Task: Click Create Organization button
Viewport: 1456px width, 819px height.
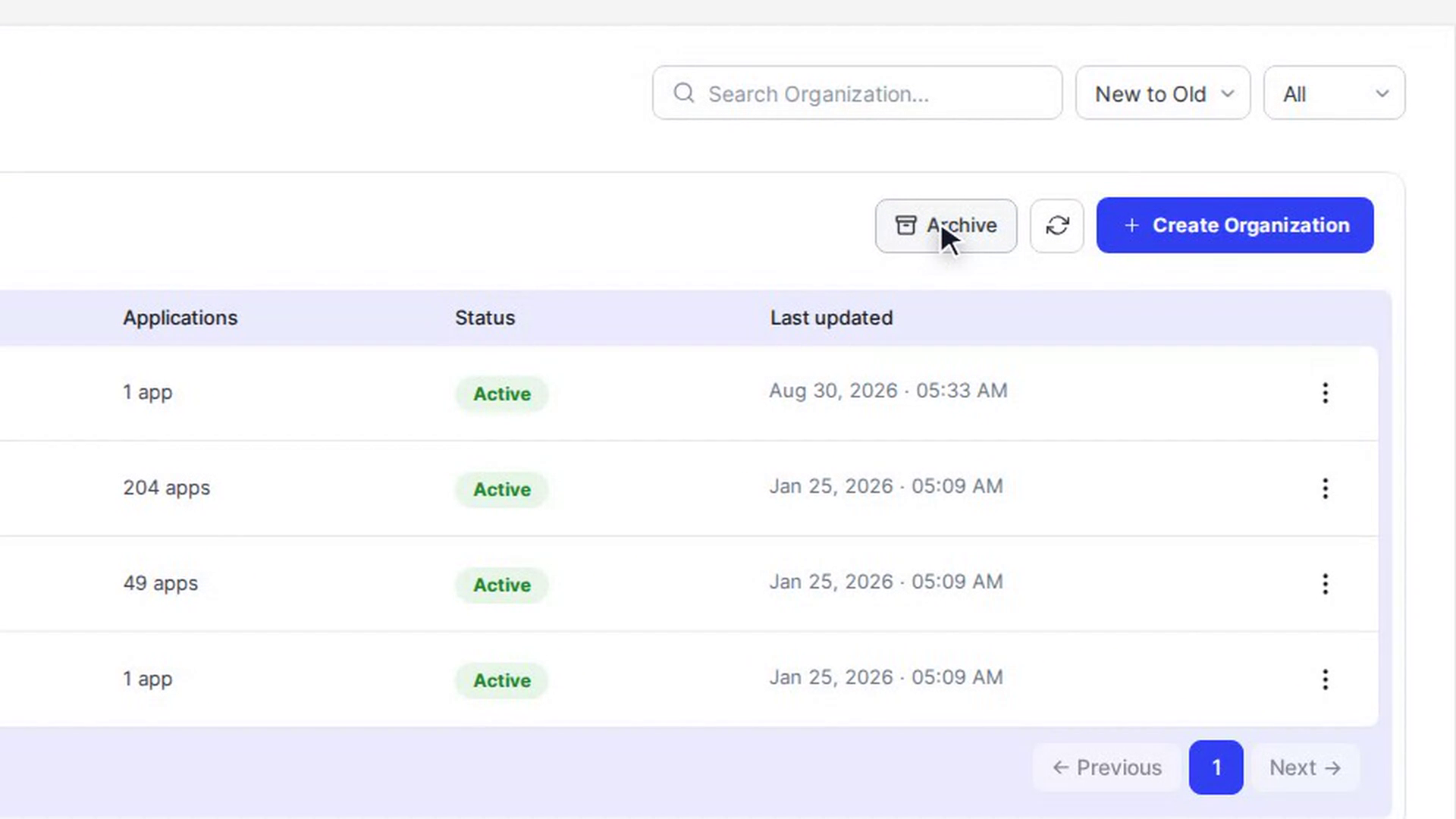Action: (x=1235, y=225)
